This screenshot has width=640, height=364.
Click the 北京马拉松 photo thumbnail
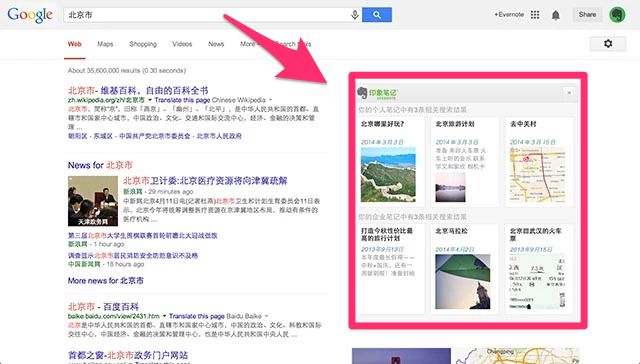click(463, 282)
